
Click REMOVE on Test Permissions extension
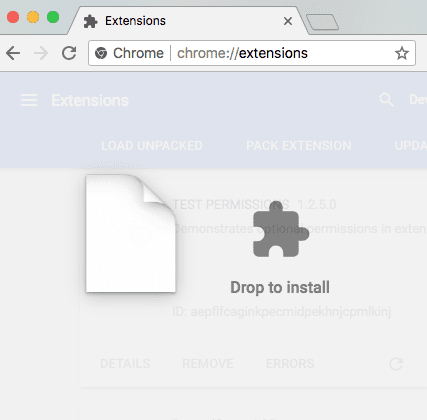click(208, 364)
